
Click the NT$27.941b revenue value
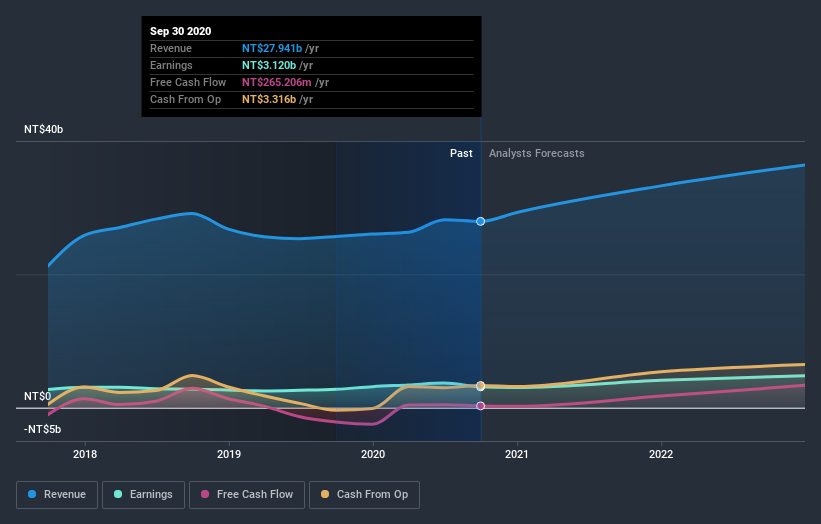272,48
